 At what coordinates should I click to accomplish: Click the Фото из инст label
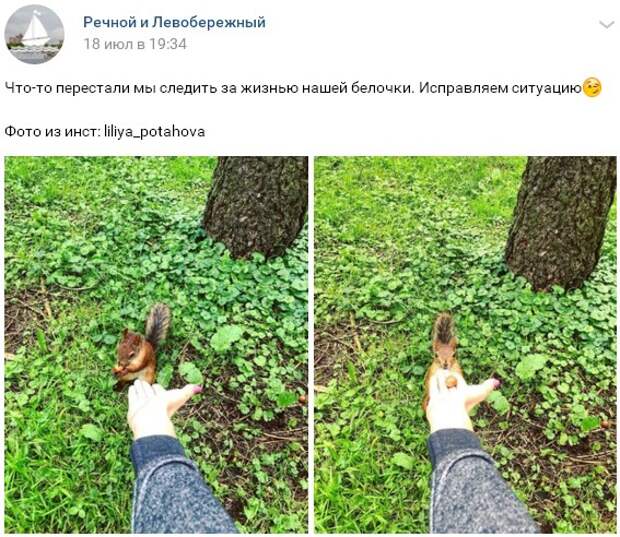[53, 131]
